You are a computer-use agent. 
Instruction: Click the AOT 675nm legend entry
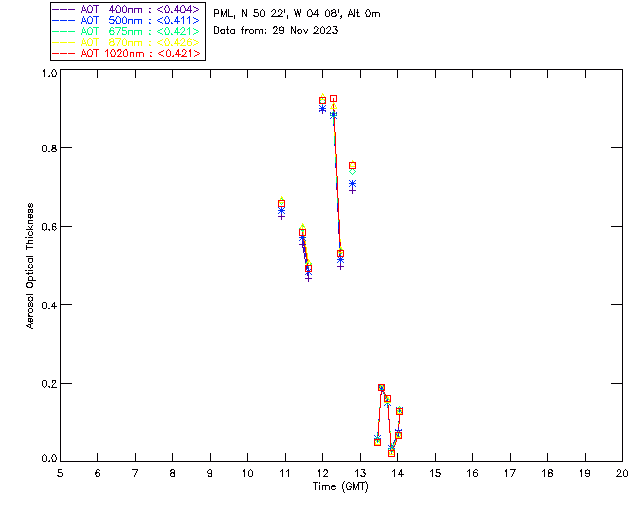[127, 31]
